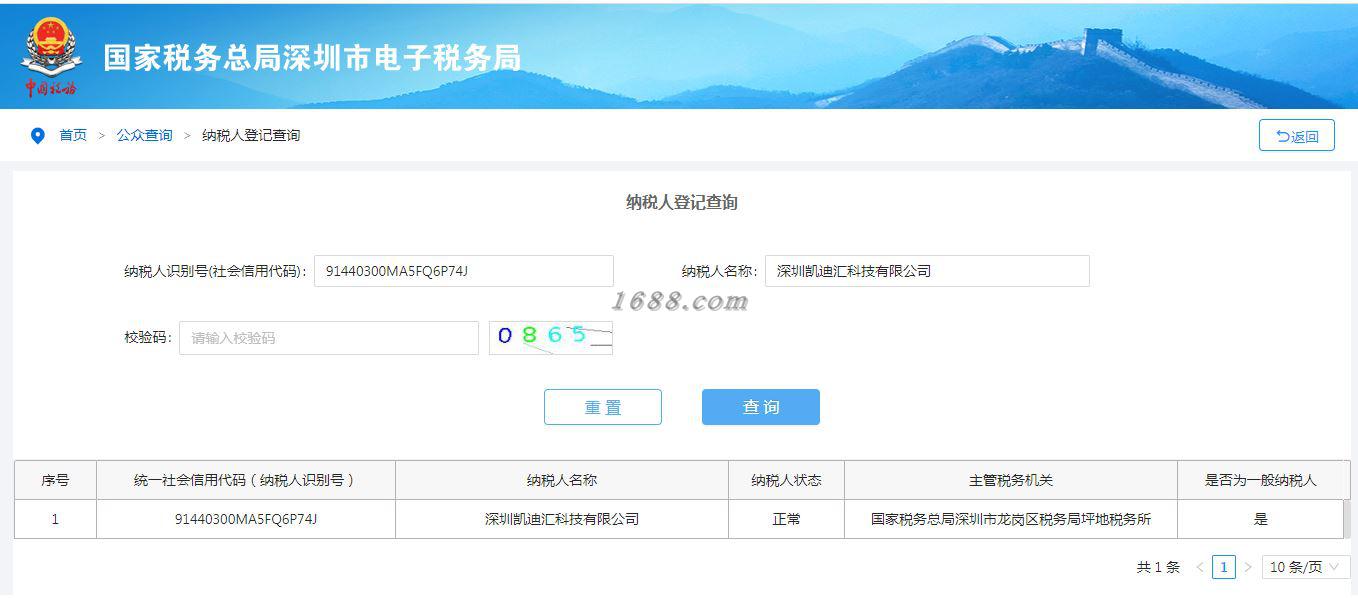Click the location pin breadcrumb icon
The image size is (1358, 598).
[x=38, y=136]
